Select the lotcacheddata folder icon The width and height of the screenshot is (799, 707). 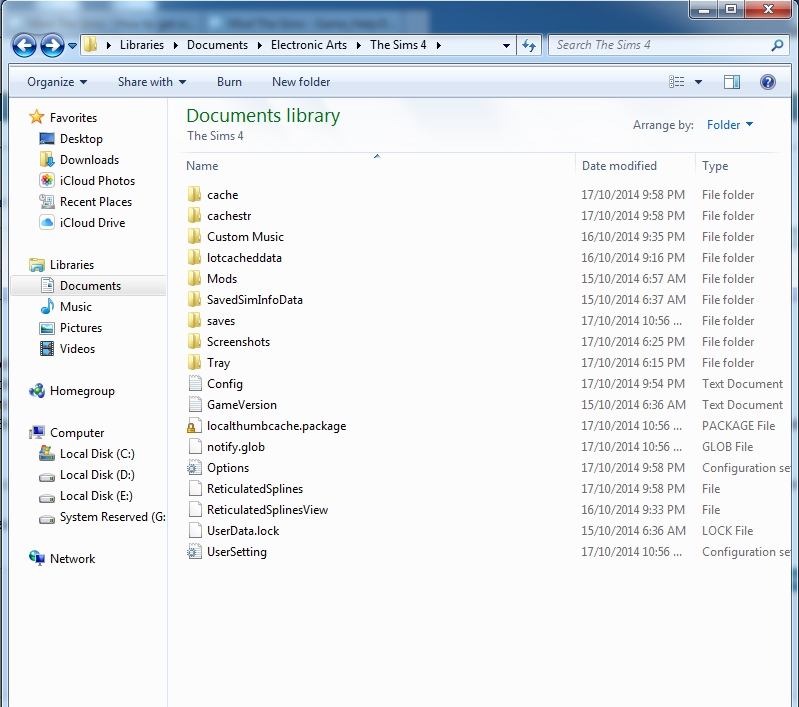194,257
